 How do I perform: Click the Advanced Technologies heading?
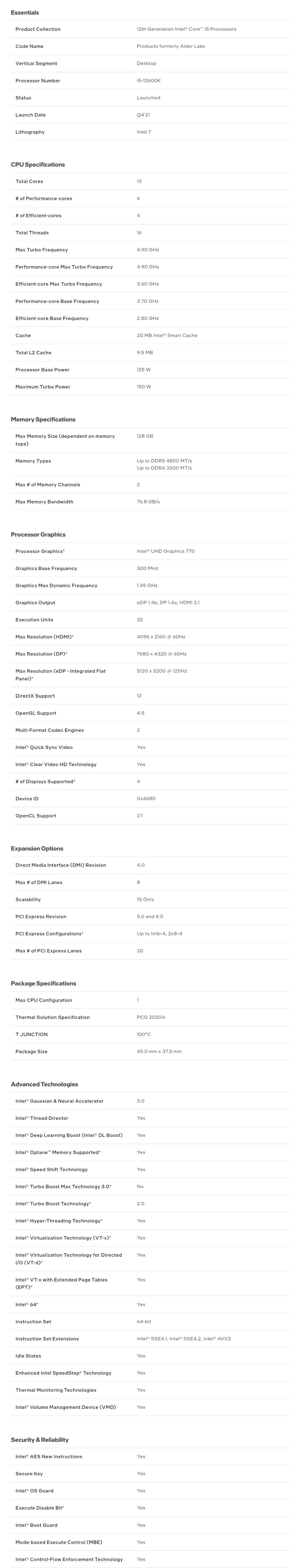44,1085
